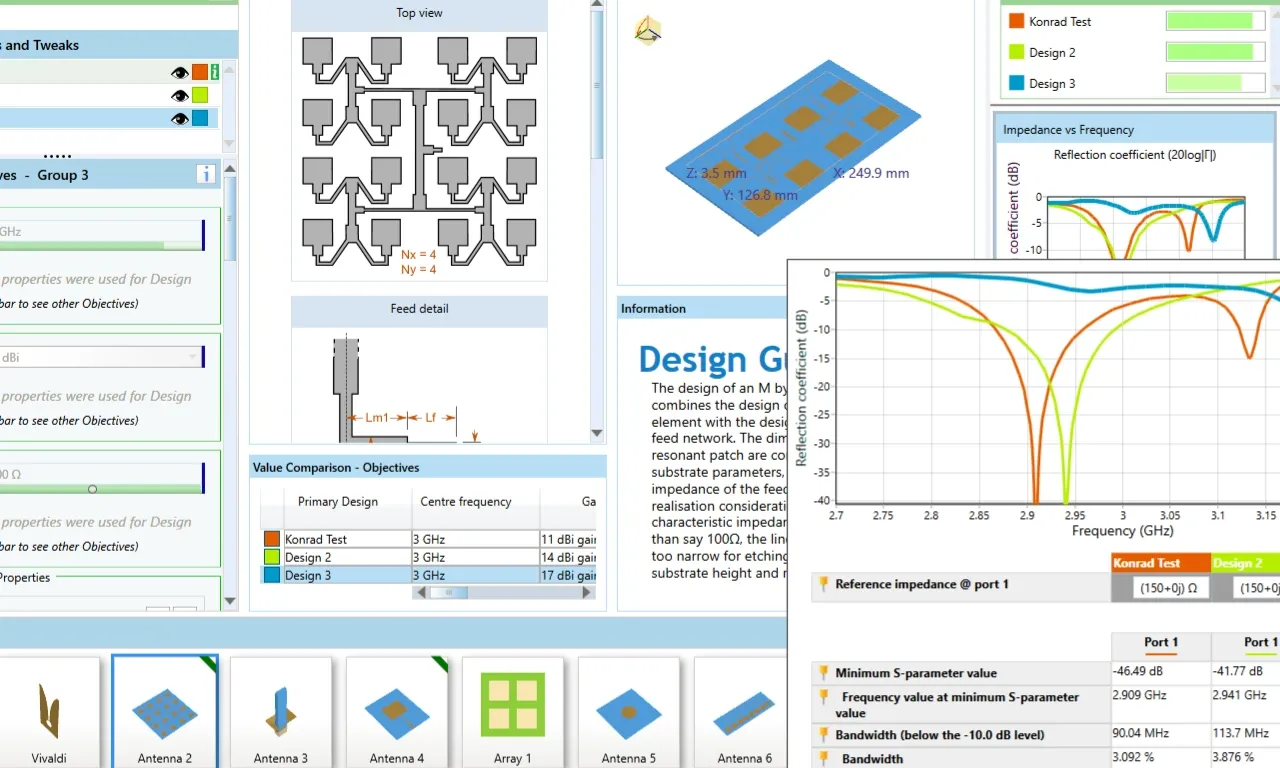
Task: Hide the first design using its eye icon
Action: pyautogui.click(x=179, y=72)
